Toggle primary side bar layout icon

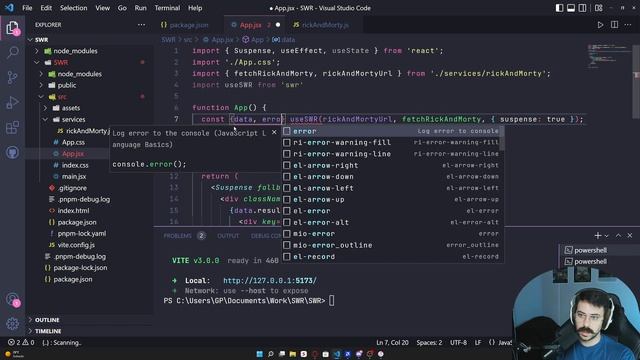click(x=559, y=8)
